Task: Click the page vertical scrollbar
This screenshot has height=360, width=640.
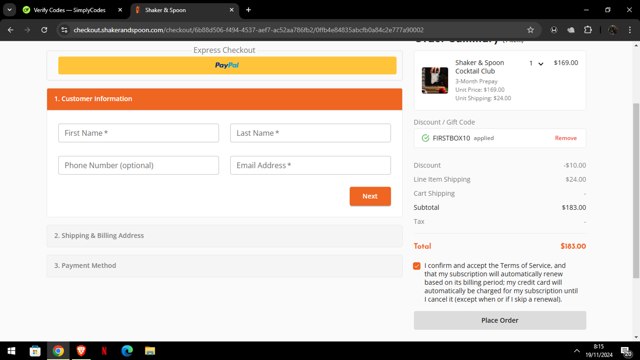Action: click(x=636, y=190)
